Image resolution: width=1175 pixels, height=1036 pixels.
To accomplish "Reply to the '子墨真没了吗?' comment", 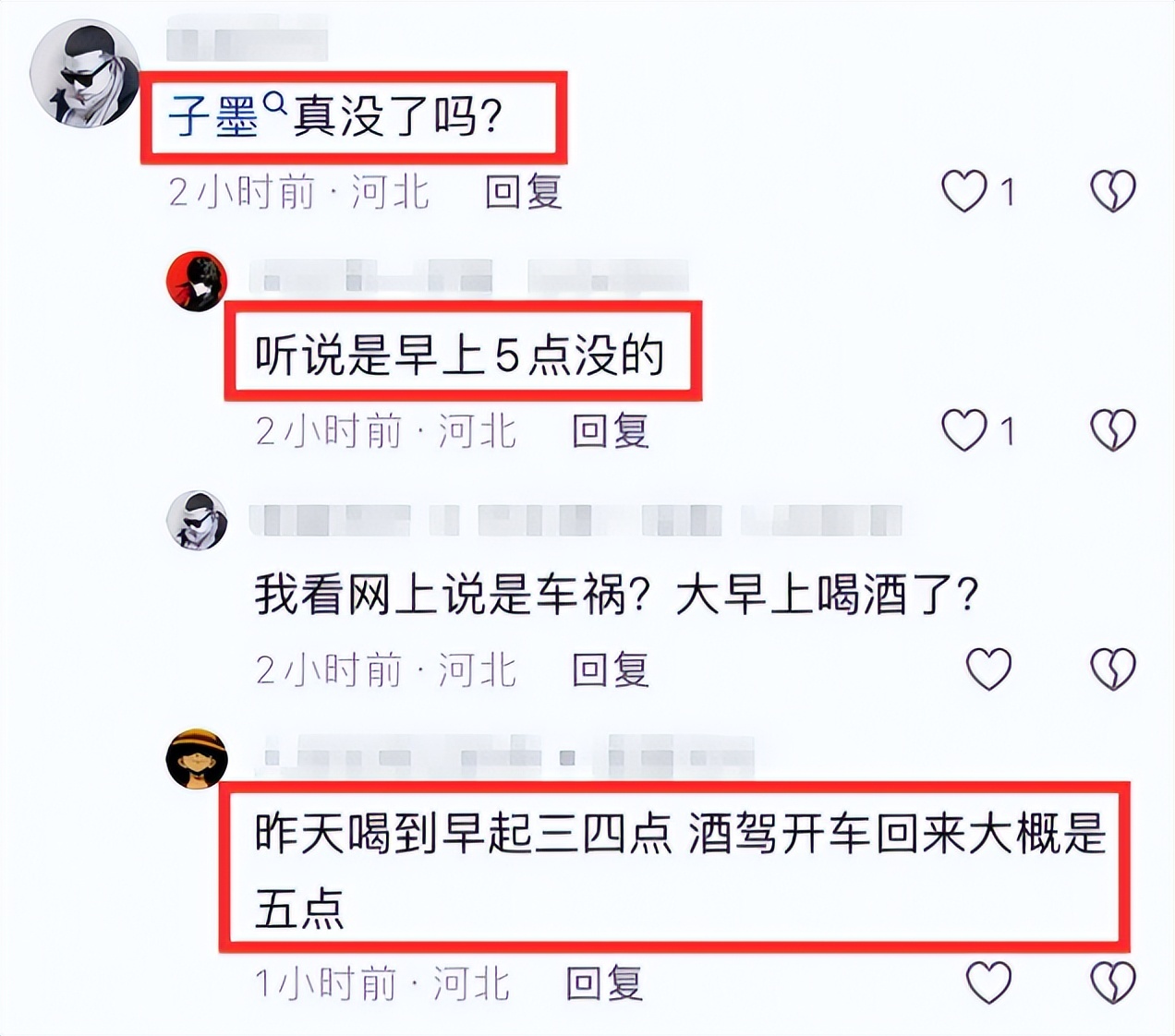I will pos(524,192).
